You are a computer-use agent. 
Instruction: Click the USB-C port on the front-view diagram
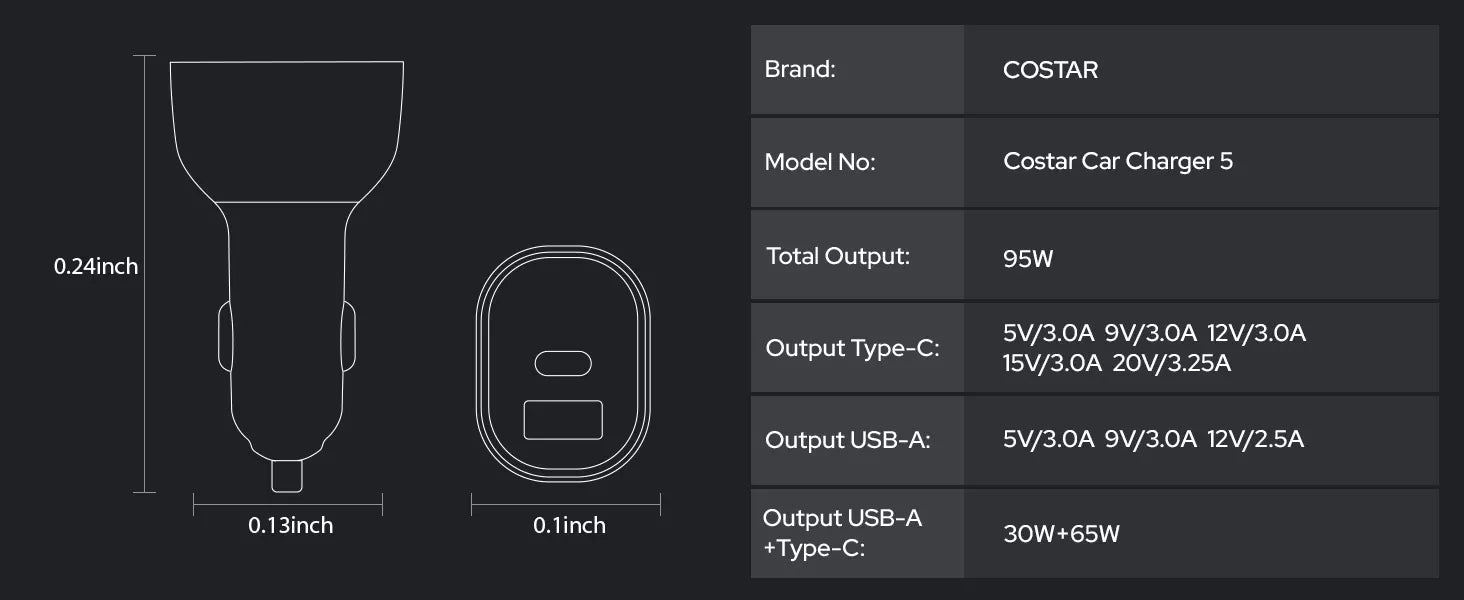[563, 363]
